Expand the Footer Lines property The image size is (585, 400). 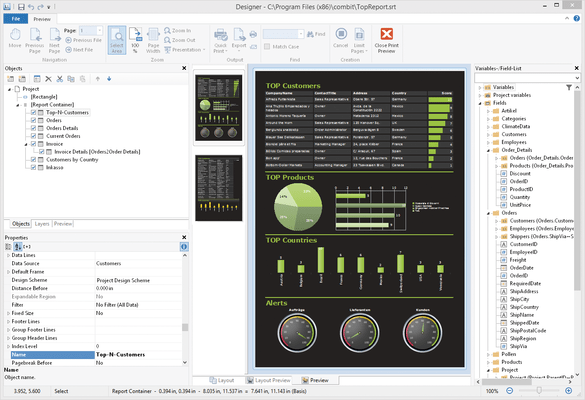click(x=8, y=321)
